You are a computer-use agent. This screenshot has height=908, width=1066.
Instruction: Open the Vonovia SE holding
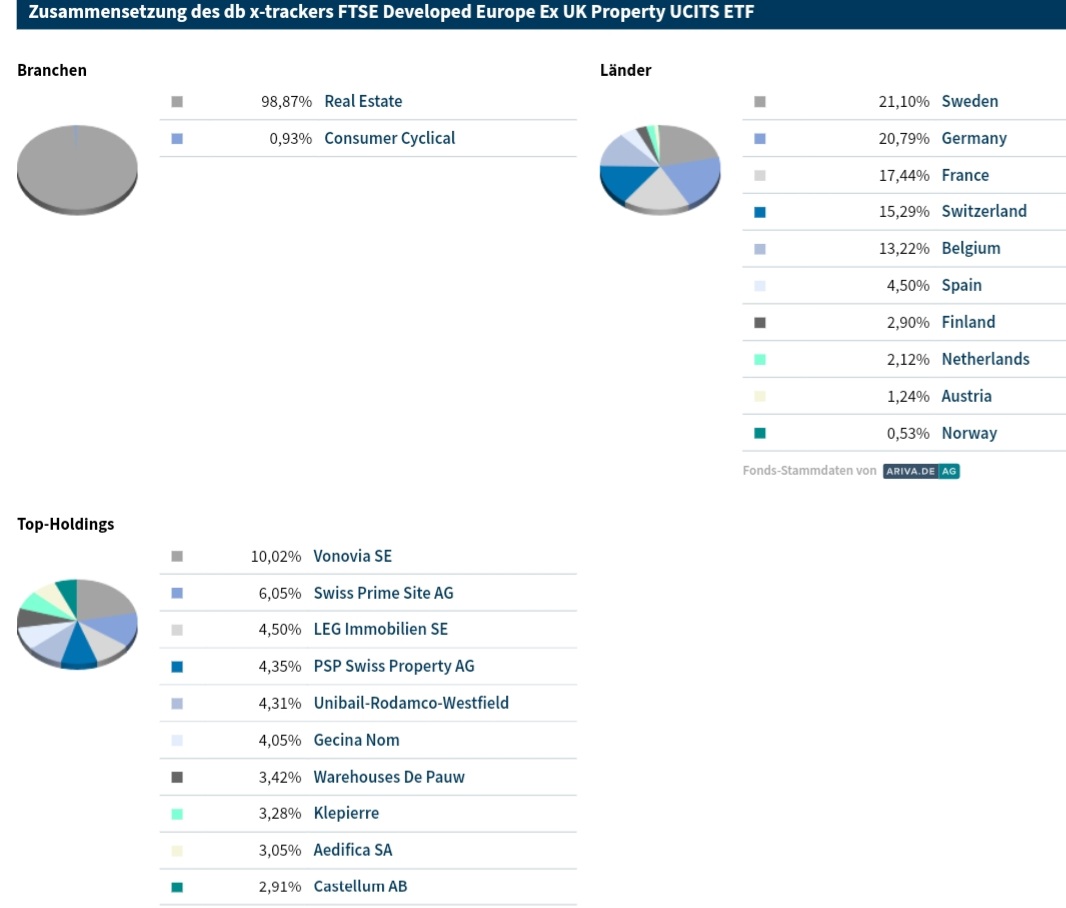coord(352,556)
